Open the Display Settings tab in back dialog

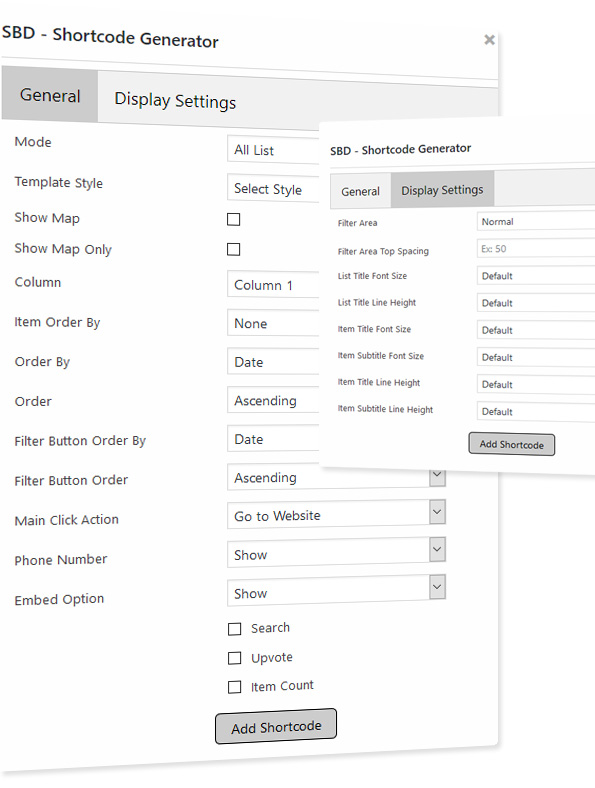(175, 101)
